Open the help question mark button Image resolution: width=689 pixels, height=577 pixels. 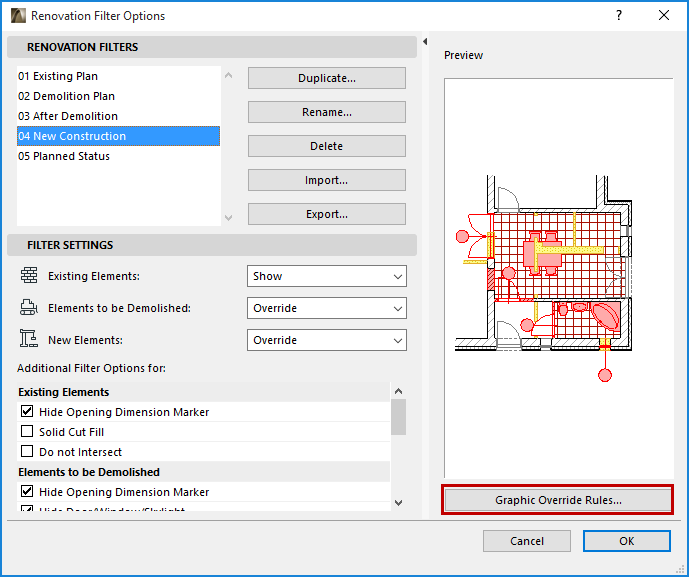pyautogui.click(x=619, y=15)
